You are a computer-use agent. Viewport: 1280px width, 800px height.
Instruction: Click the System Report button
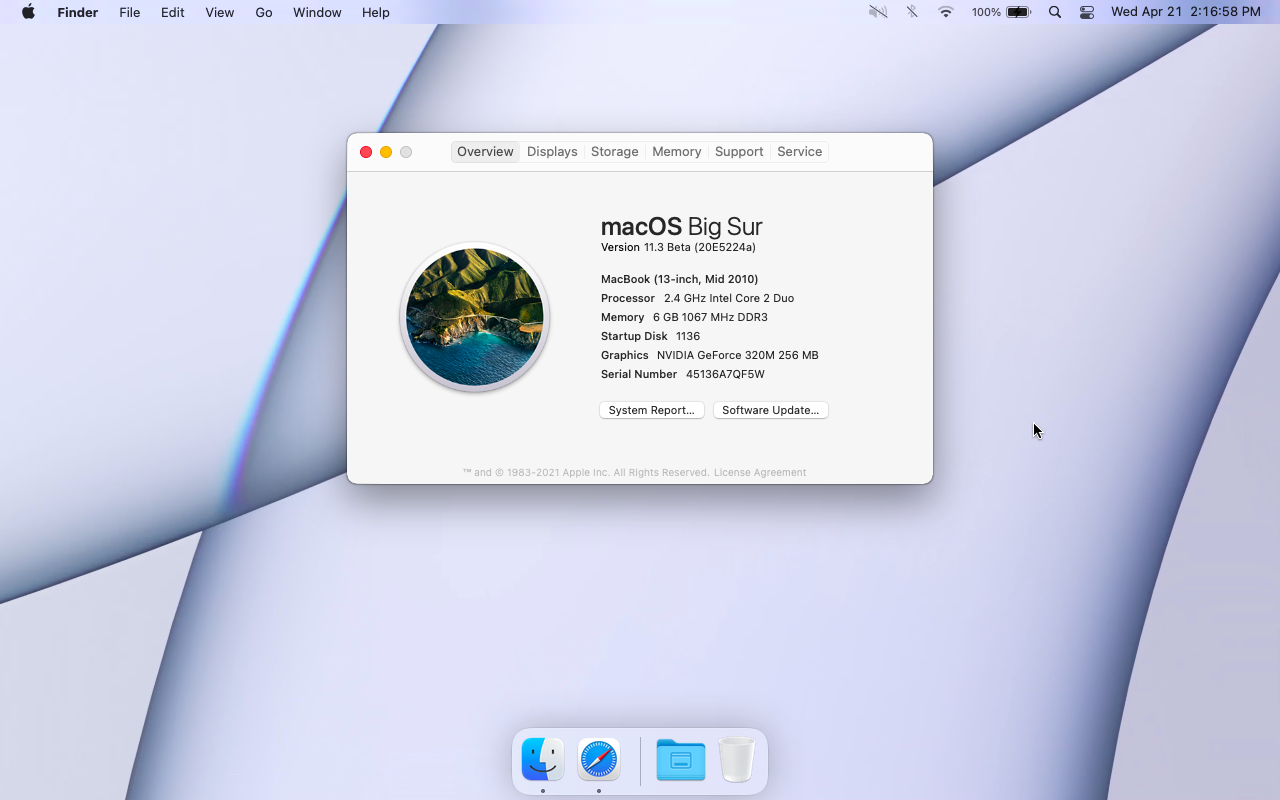pos(652,410)
